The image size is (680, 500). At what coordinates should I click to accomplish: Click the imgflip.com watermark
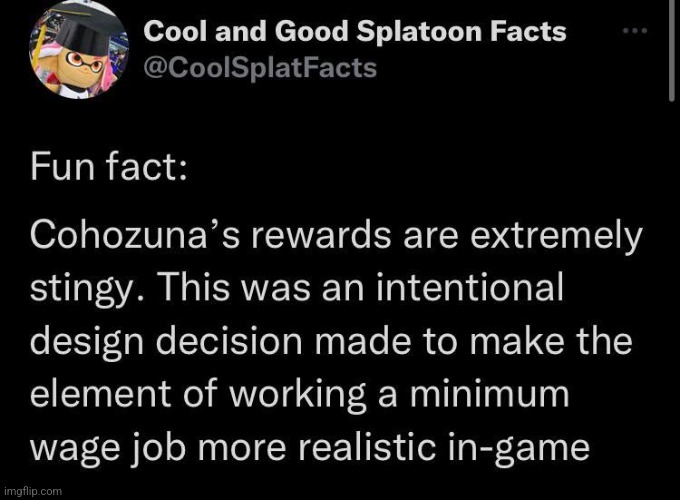click(33, 491)
